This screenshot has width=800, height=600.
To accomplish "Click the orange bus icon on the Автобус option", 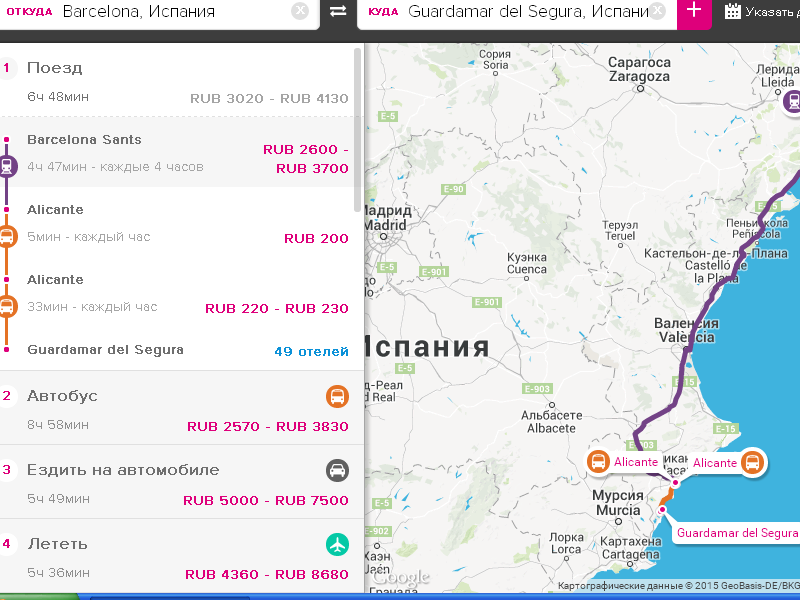I will point(337,397).
